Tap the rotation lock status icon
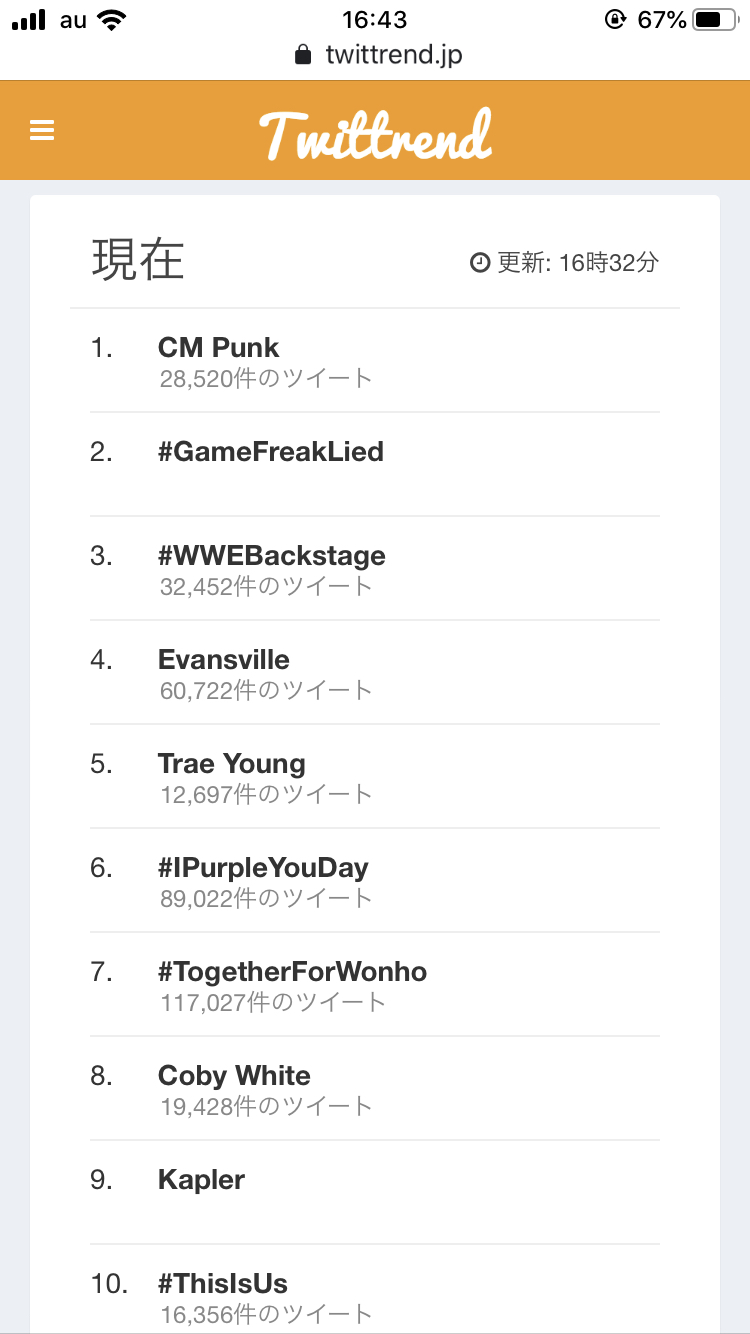The width and height of the screenshot is (750, 1334). [x=615, y=19]
